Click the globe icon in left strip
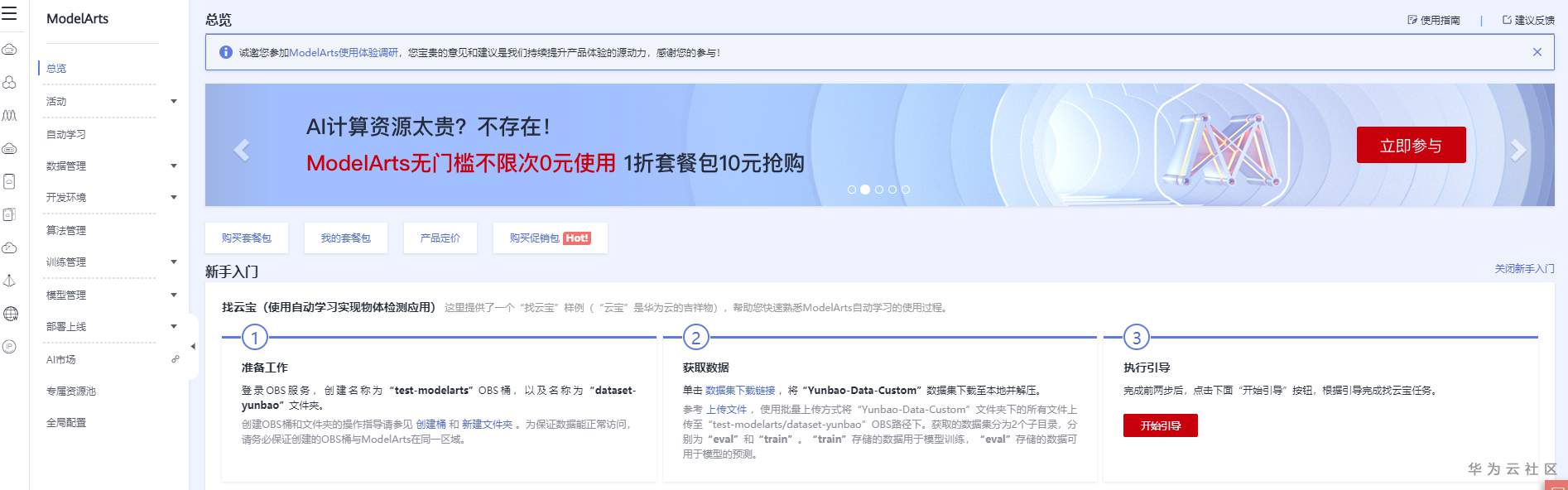 pyautogui.click(x=10, y=314)
